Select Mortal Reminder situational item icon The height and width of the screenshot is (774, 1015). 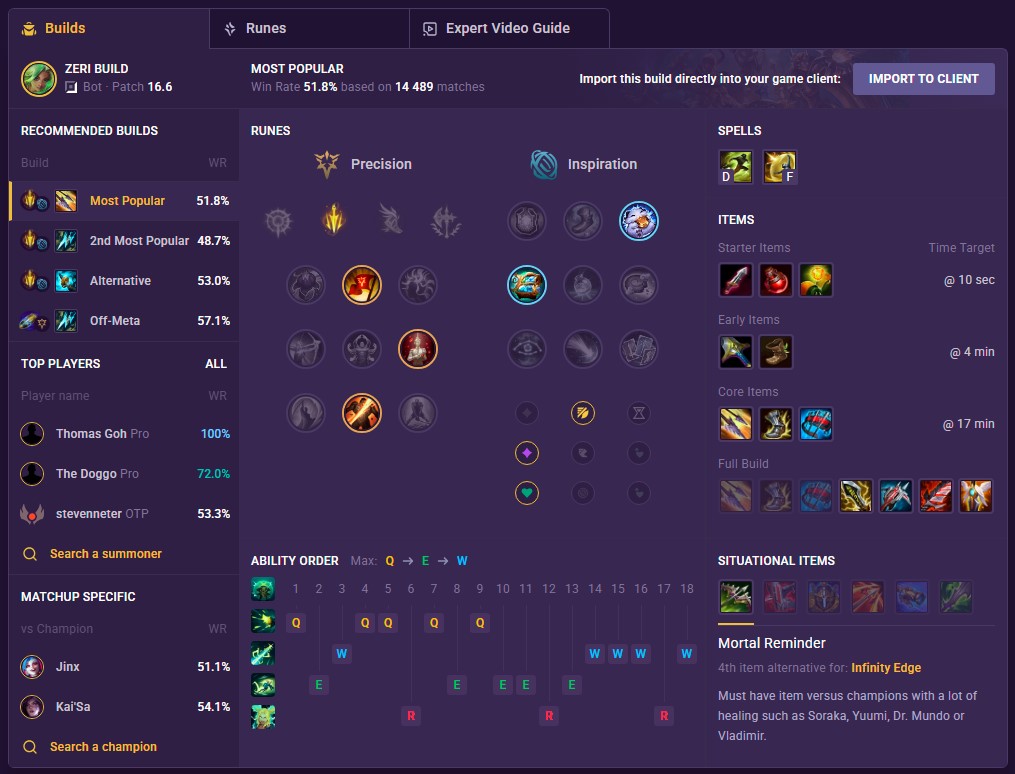click(735, 597)
